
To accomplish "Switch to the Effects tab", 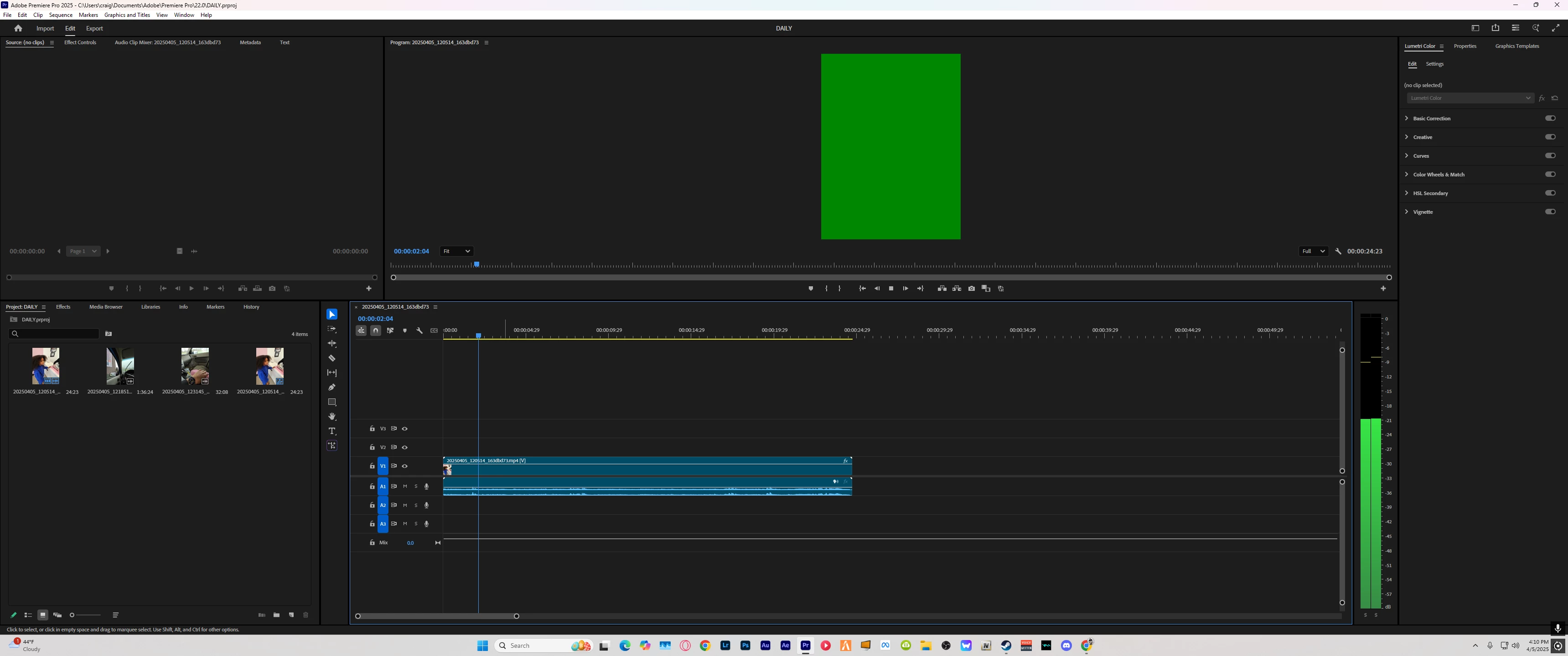I will 63,307.
